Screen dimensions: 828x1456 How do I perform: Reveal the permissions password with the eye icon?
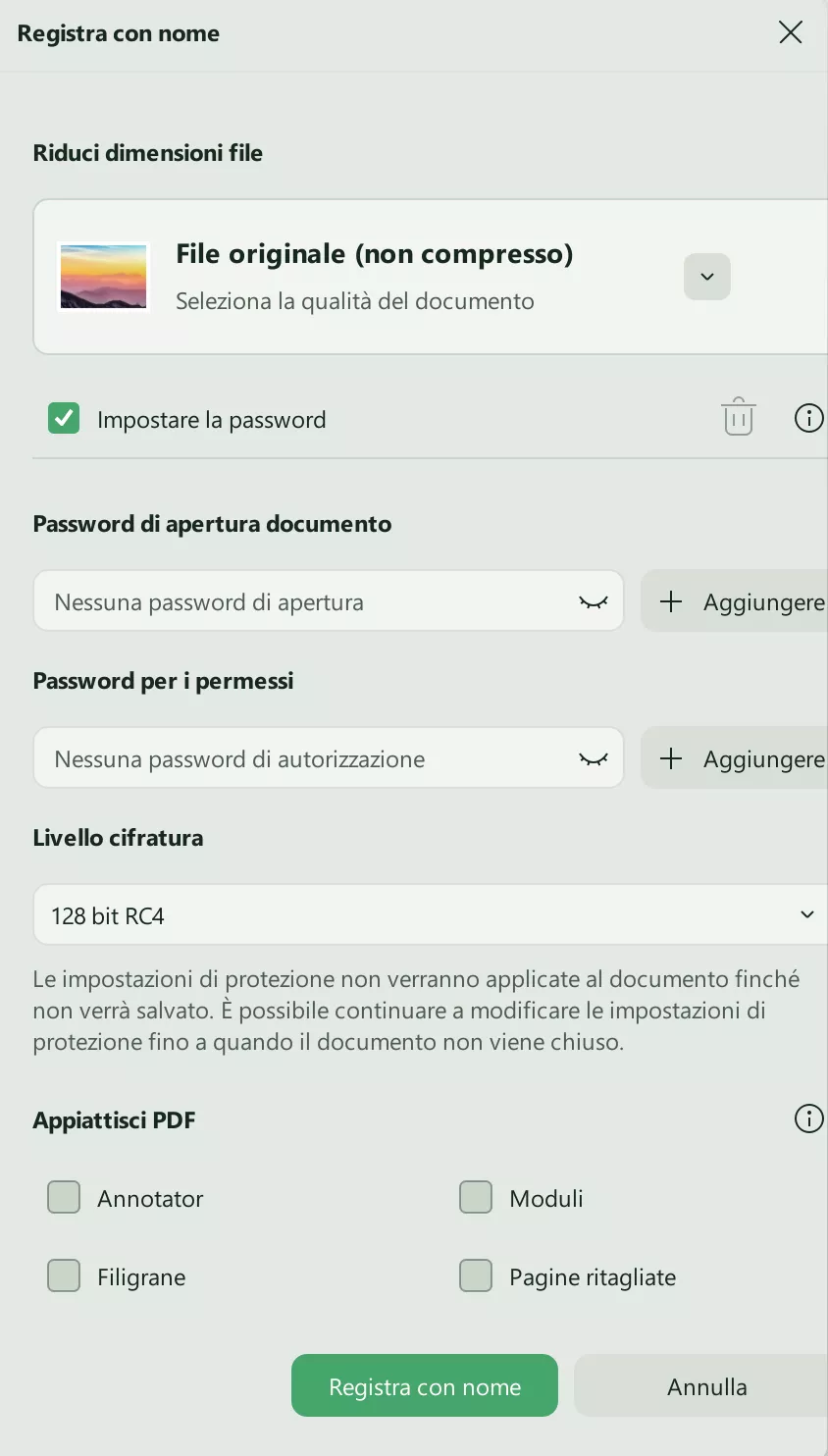point(594,757)
